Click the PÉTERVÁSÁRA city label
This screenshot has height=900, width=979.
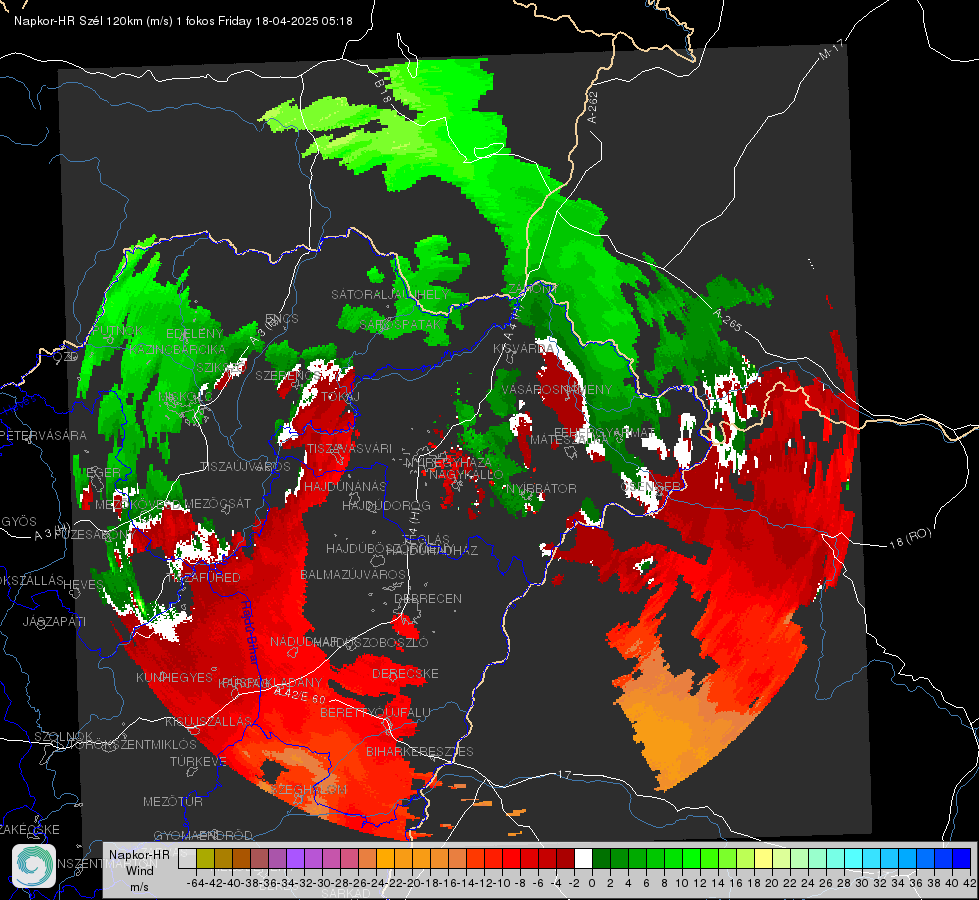(43, 435)
